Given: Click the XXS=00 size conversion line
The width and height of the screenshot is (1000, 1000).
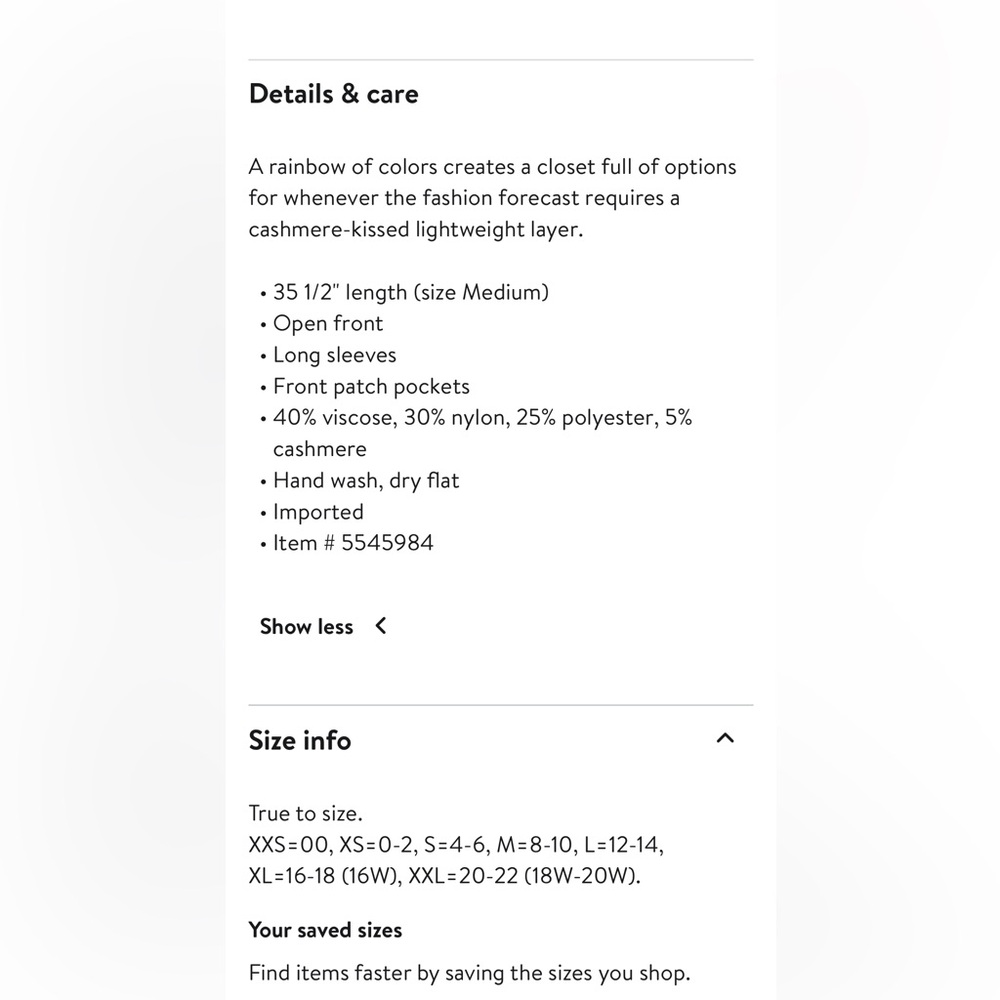Looking at the screenshot, I should click(x=456, y=844).
